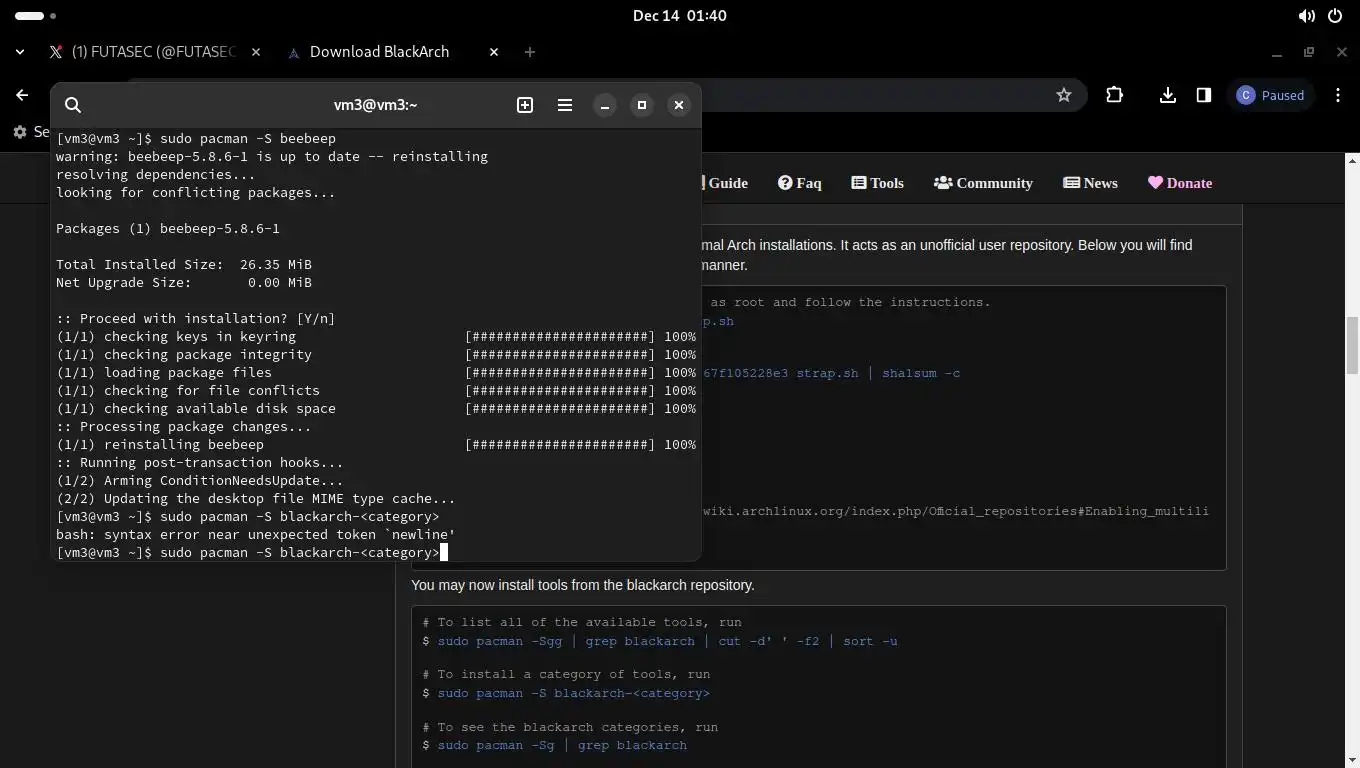Click the Activities workspace indicator
This screenshot has height=768, width=1360.
[36, 16]
